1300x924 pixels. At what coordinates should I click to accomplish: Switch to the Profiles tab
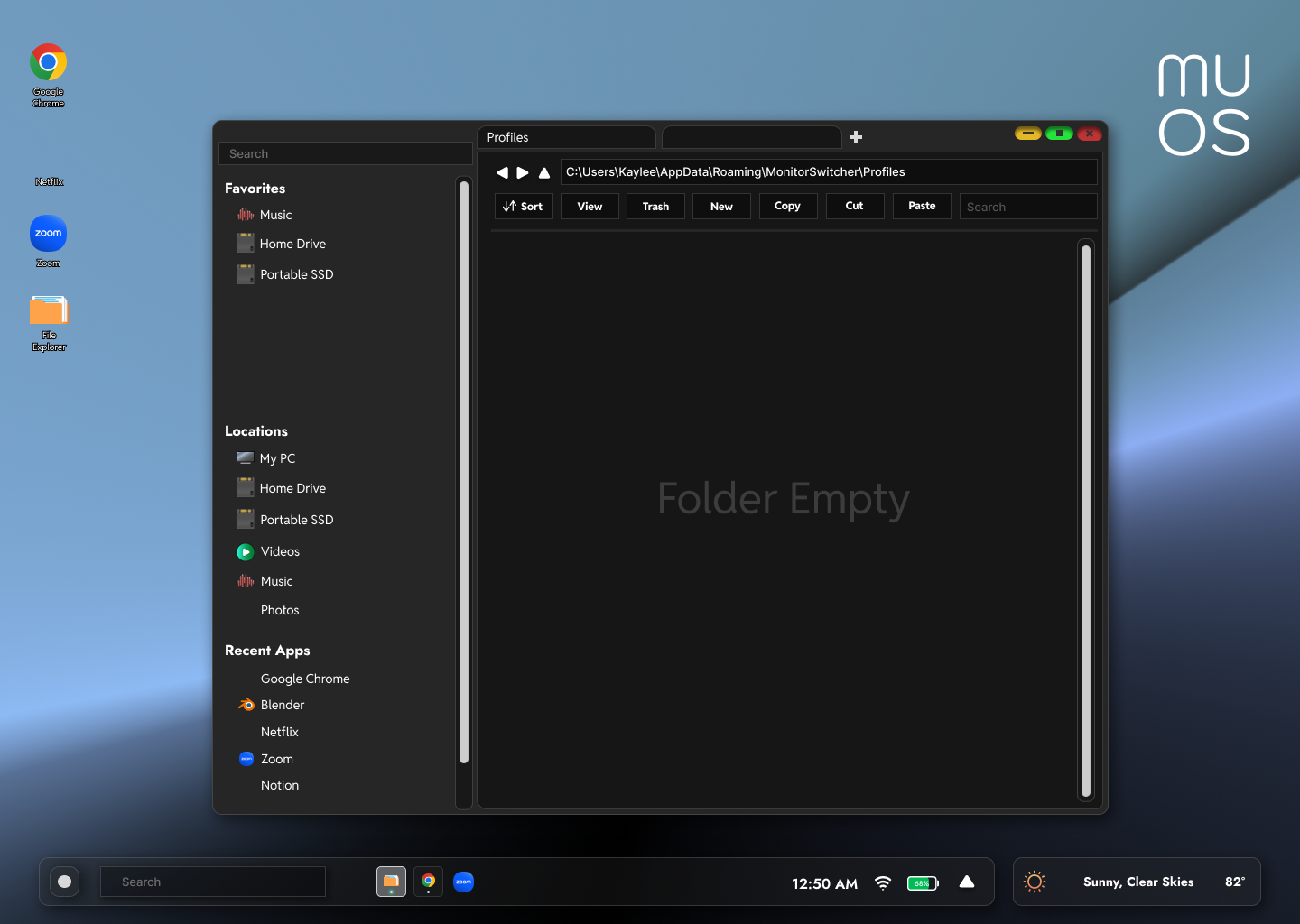(566, 137)
